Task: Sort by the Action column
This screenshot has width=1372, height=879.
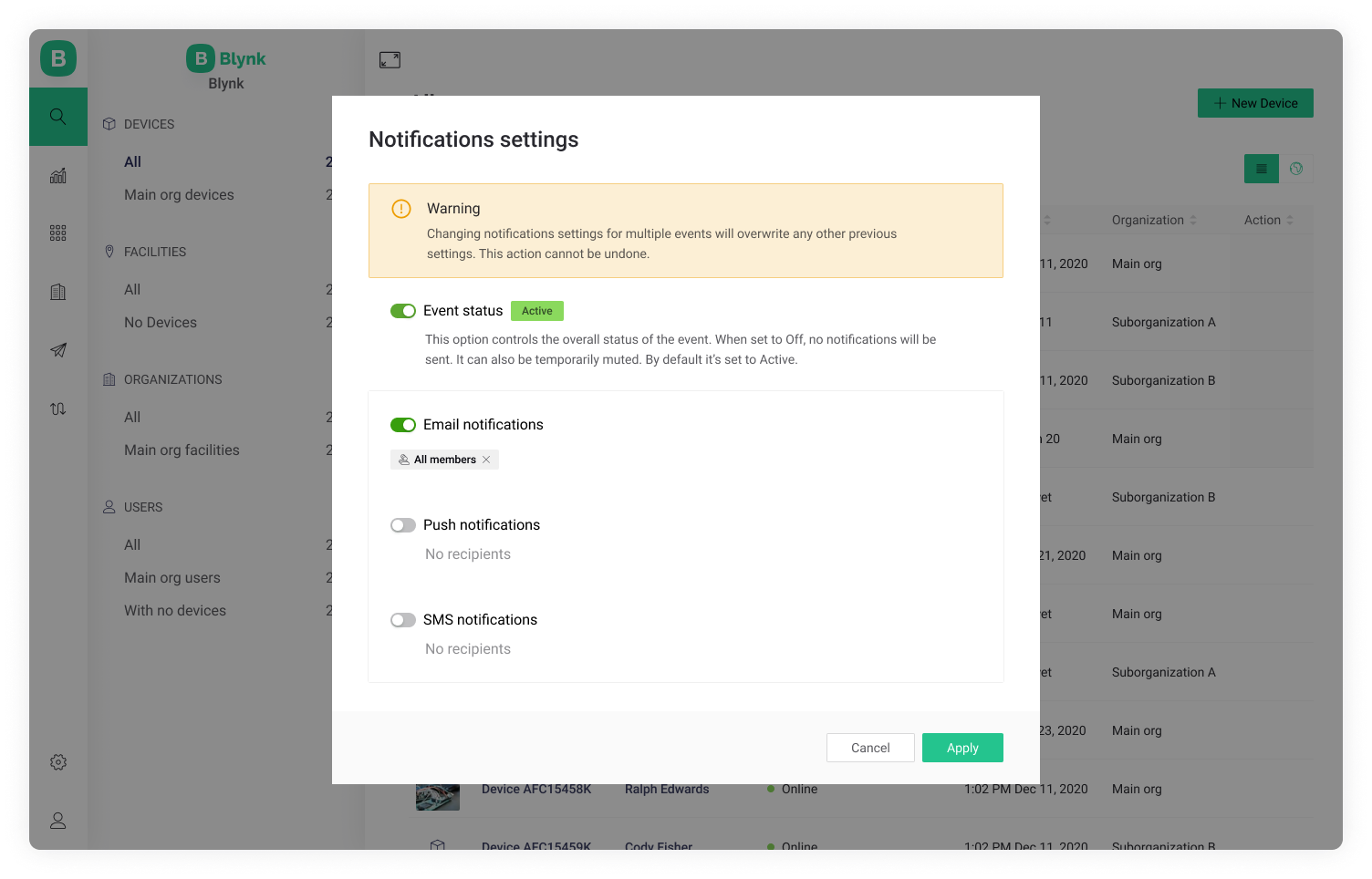Action: pos(1268,220)
